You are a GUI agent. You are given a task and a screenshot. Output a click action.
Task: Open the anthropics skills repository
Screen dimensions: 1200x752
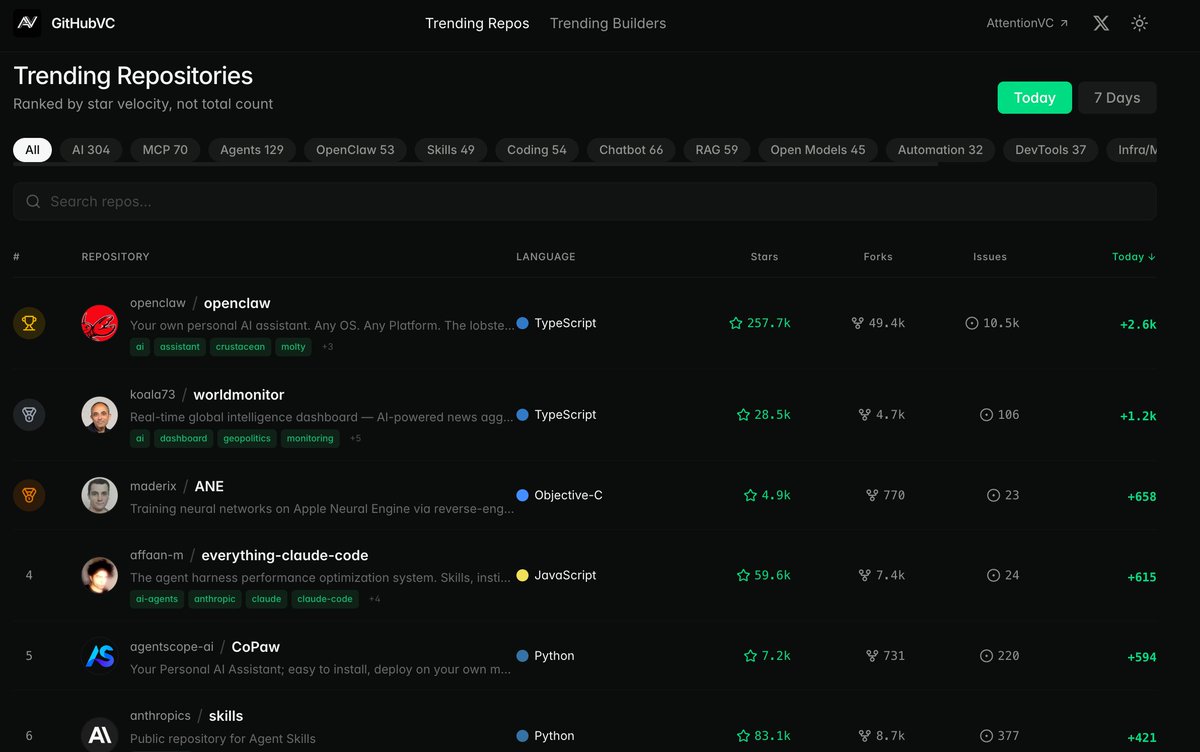tap(226, 716)
